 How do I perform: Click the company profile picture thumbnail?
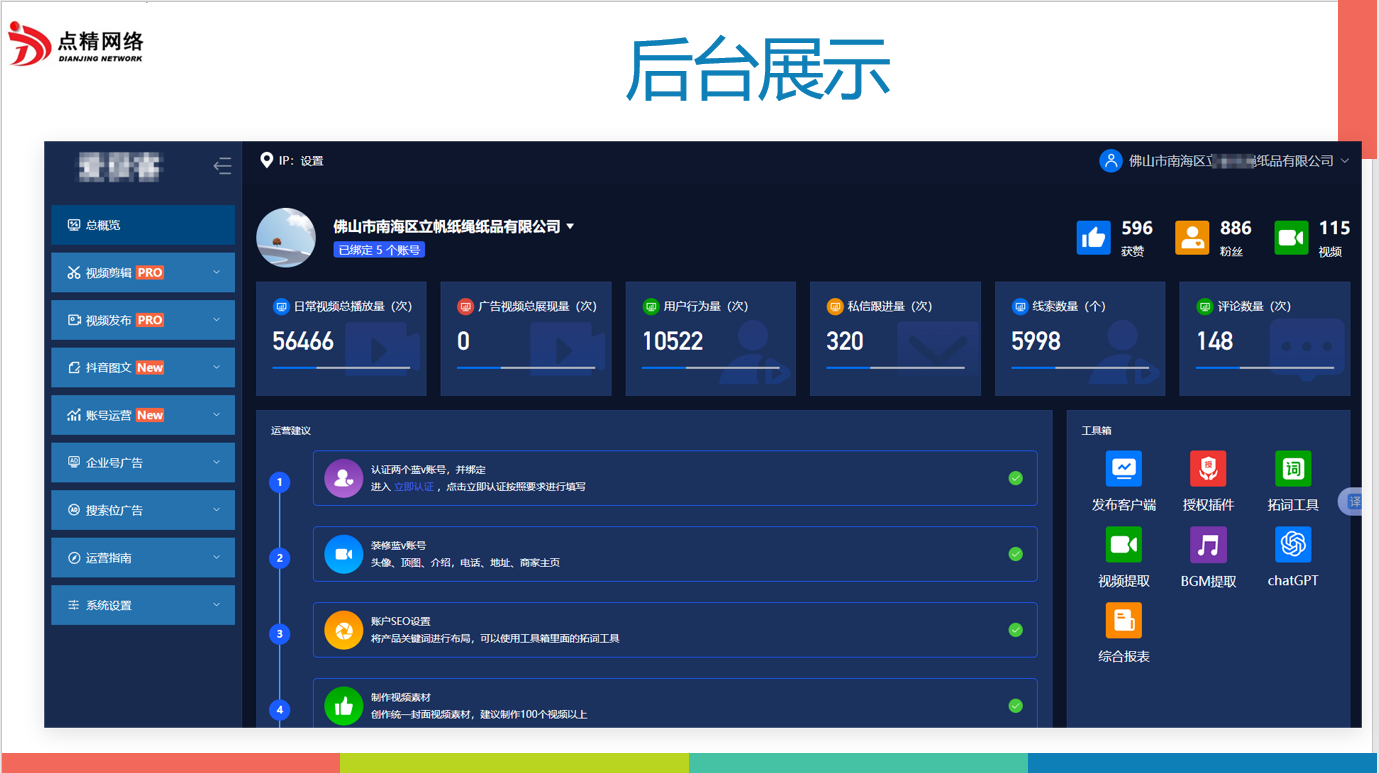point(286,238)
